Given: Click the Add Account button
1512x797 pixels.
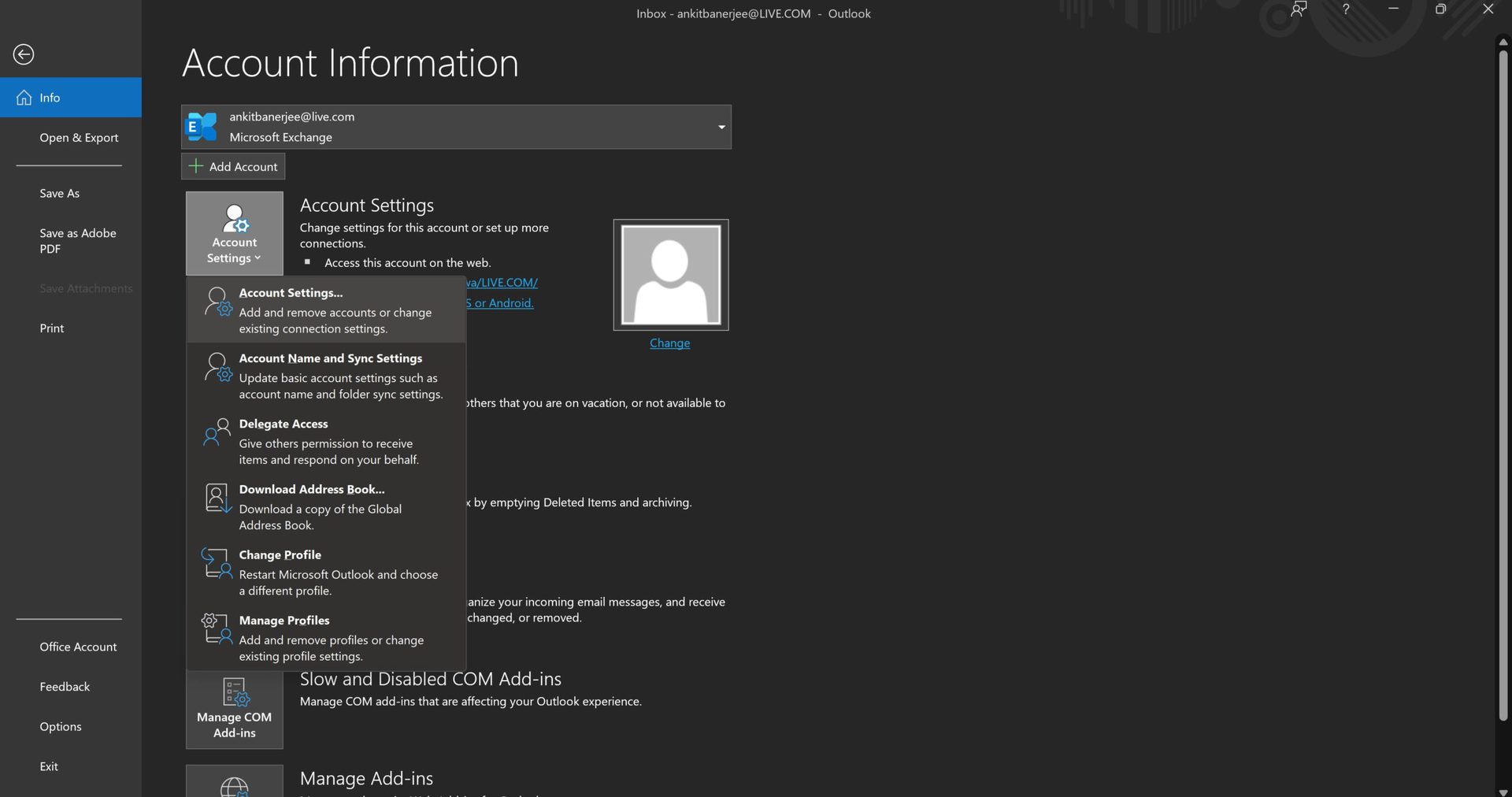Looking at the screenshot, I should pos(234,167).
